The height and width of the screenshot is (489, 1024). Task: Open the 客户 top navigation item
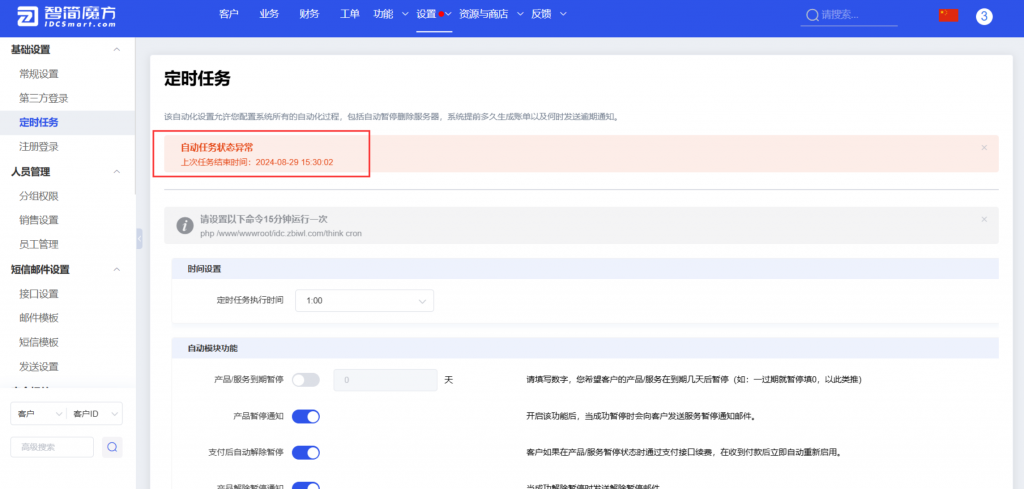(229, 14)
